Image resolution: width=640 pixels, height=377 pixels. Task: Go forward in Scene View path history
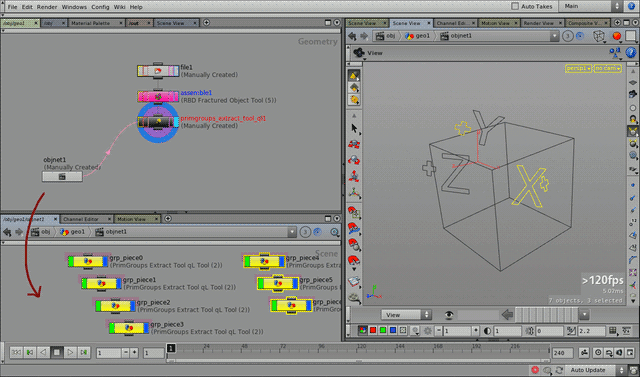(364, 36)
